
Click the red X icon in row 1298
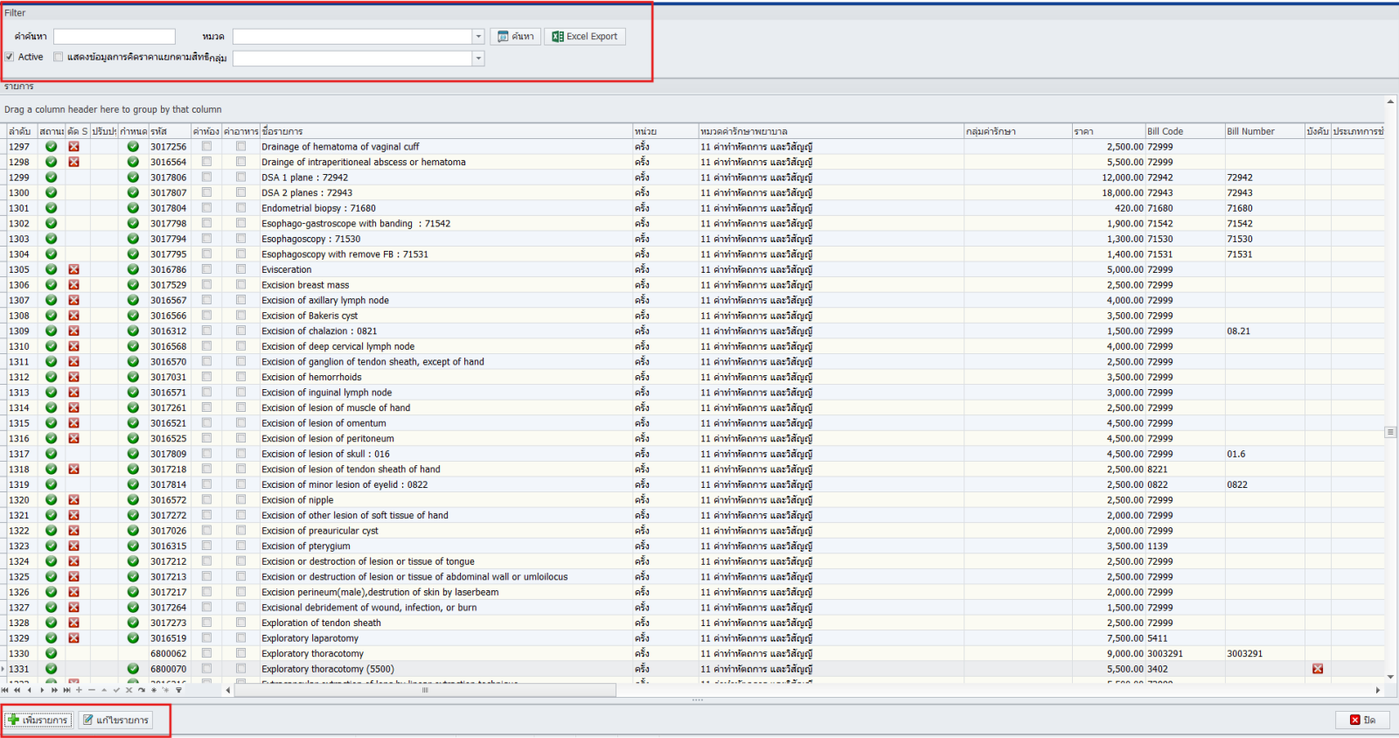coord(74,162)
